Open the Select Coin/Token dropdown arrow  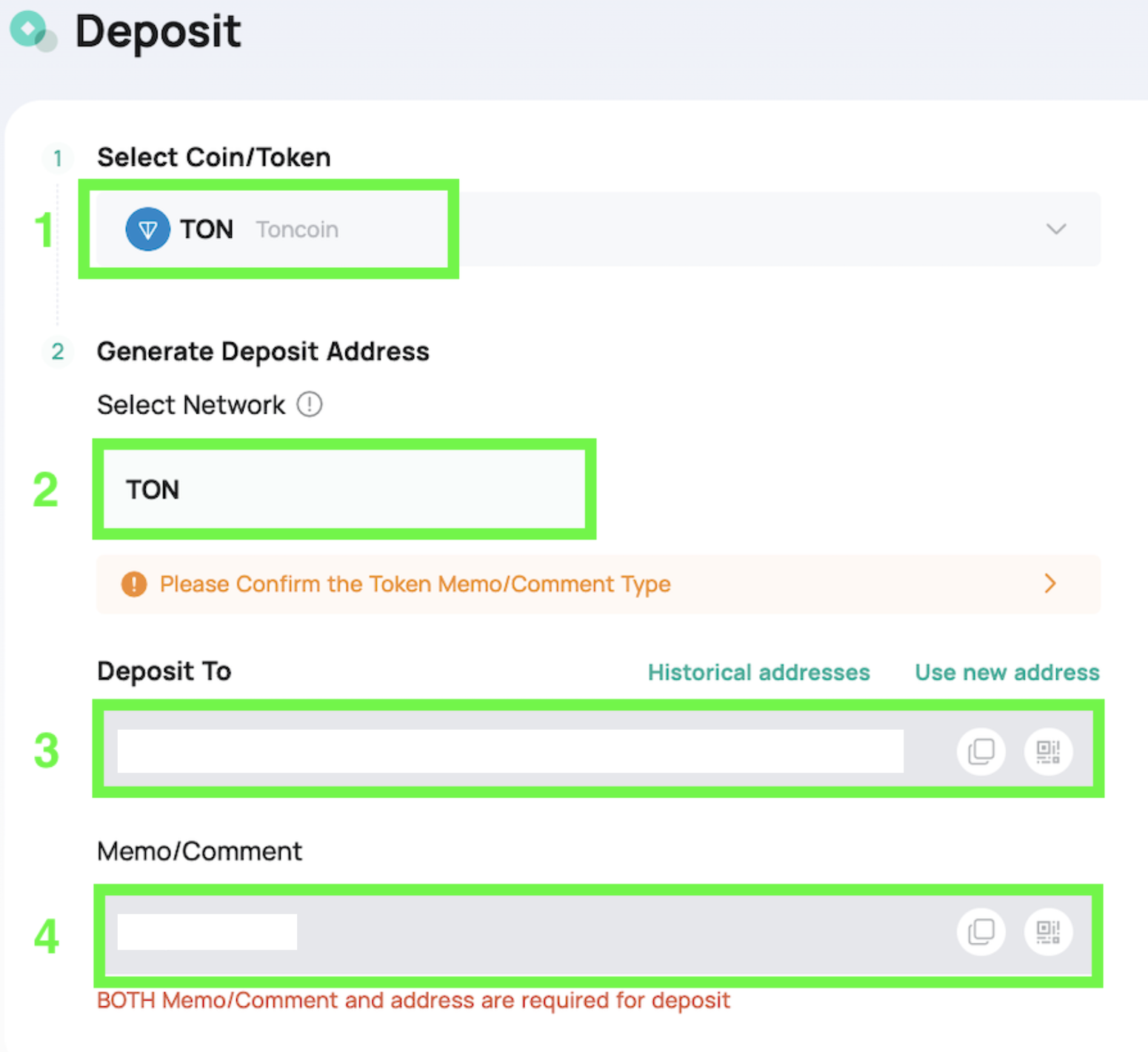point(1055,229)
